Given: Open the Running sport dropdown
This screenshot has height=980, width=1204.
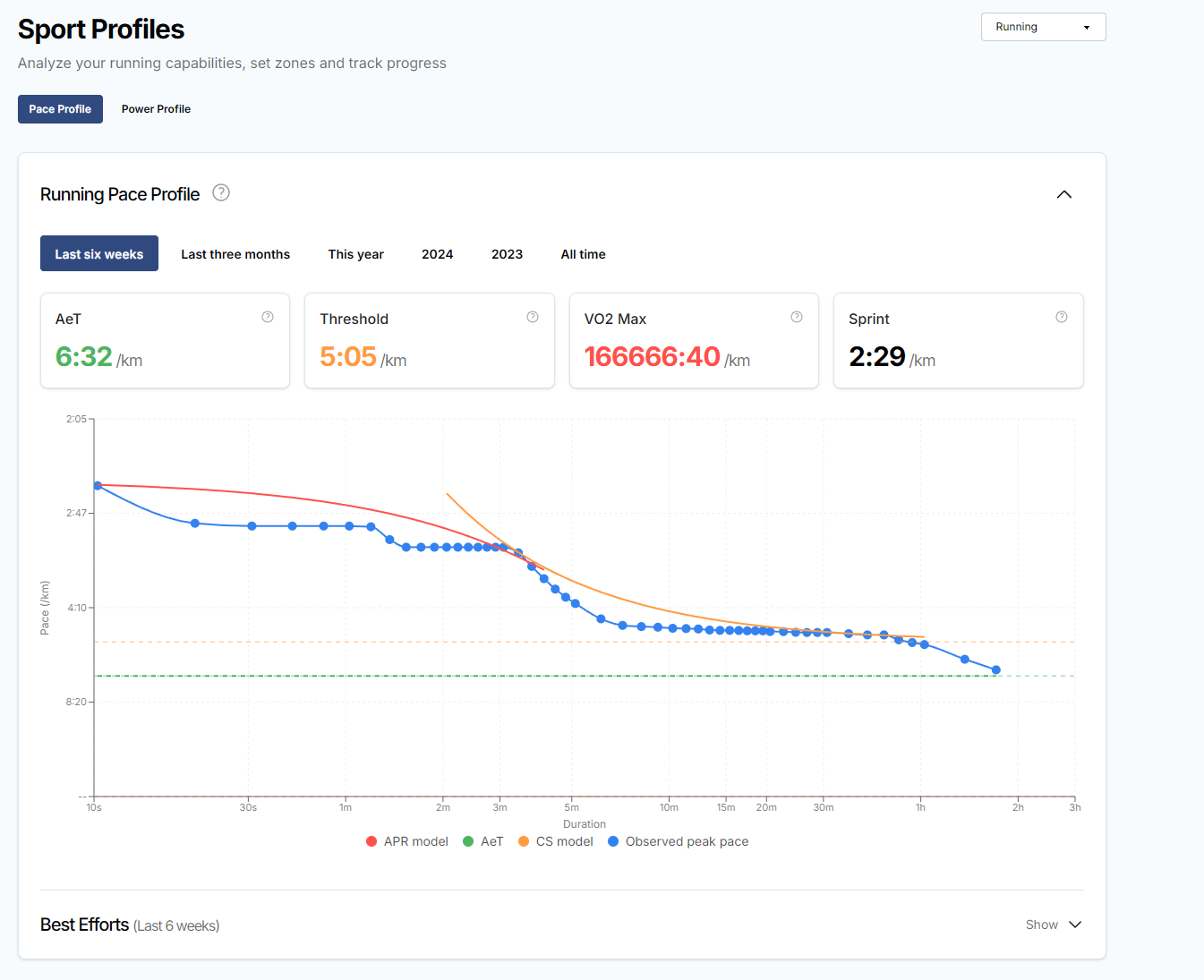Looking at the screenshot, I should pos(1043,27).
